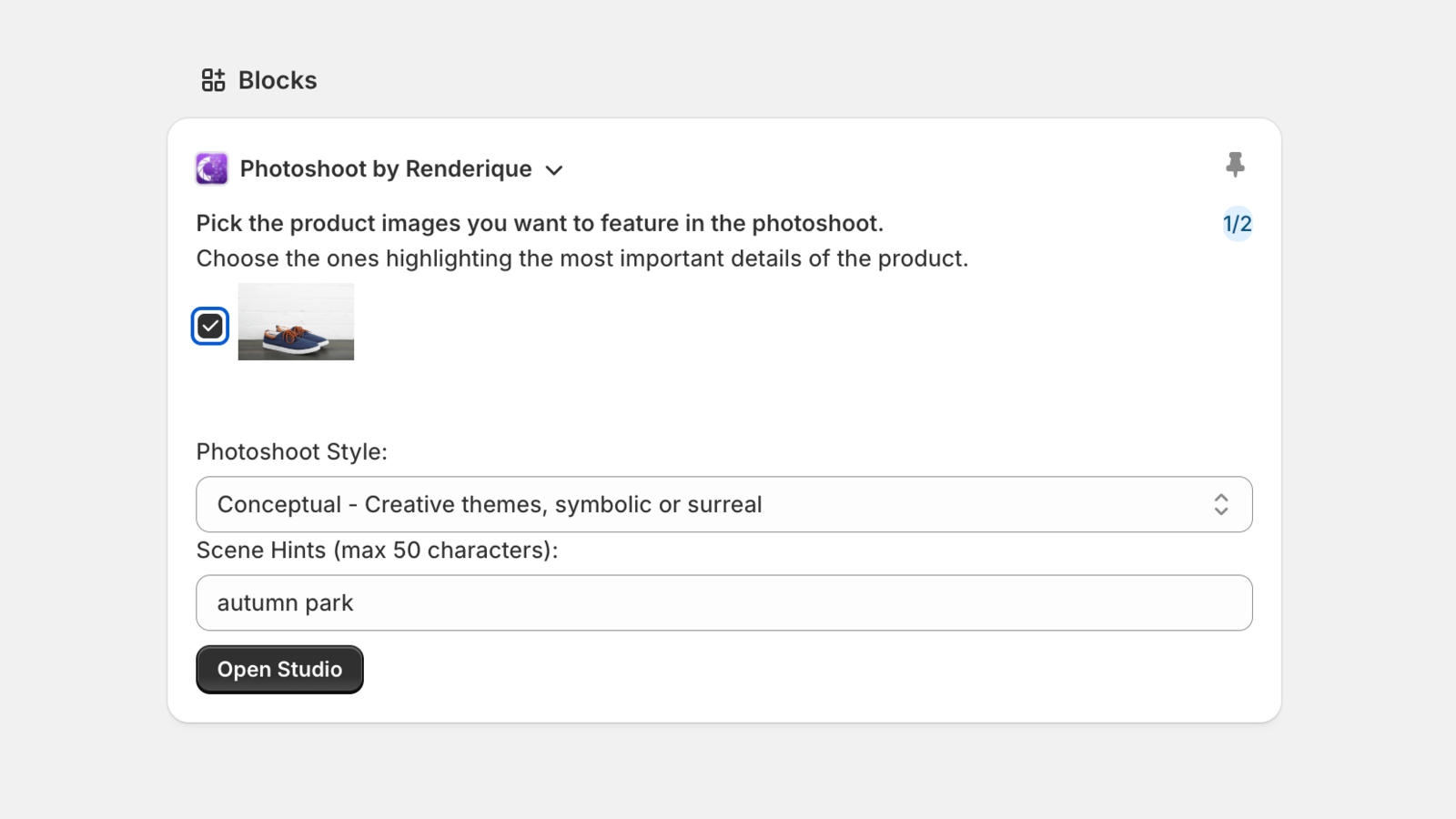Screen dimensions: 1456x819
Task: Focus the Scene Hints input field
Action: click(x=723, y=602)
